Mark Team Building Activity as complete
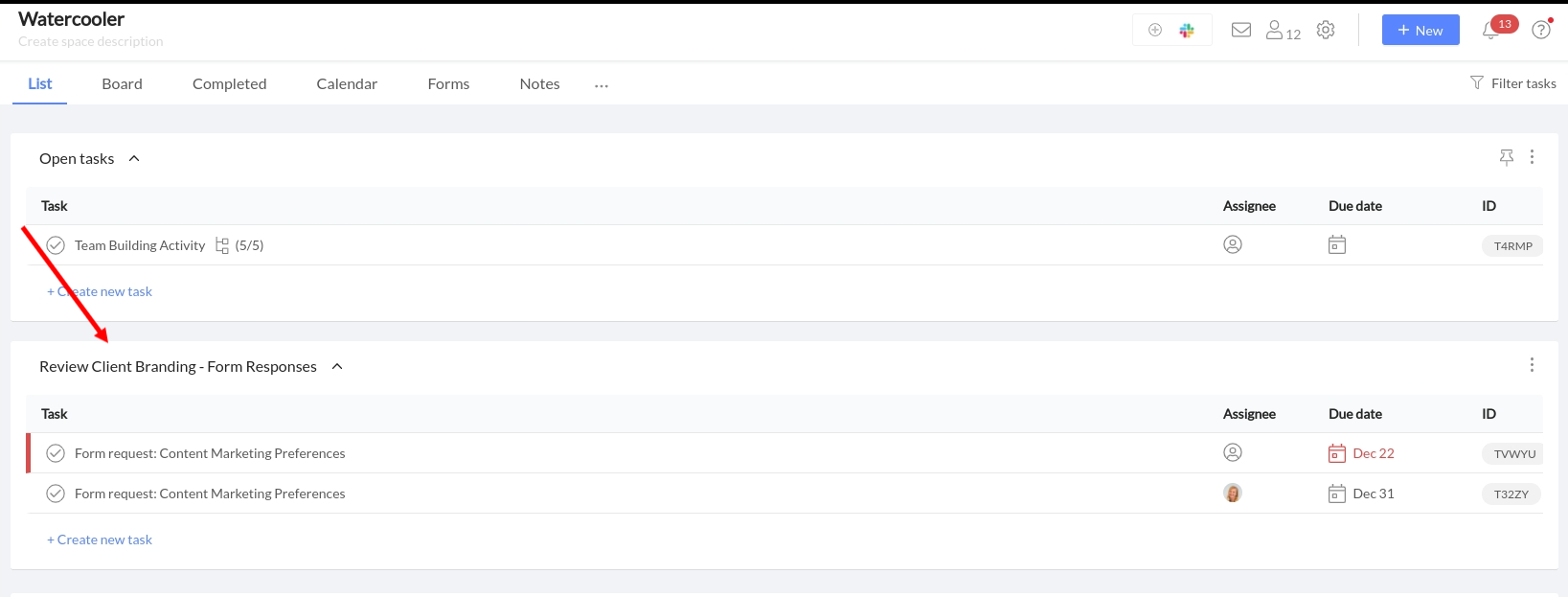Screen dimensions: 1568x597 click(x=56, y=245)
